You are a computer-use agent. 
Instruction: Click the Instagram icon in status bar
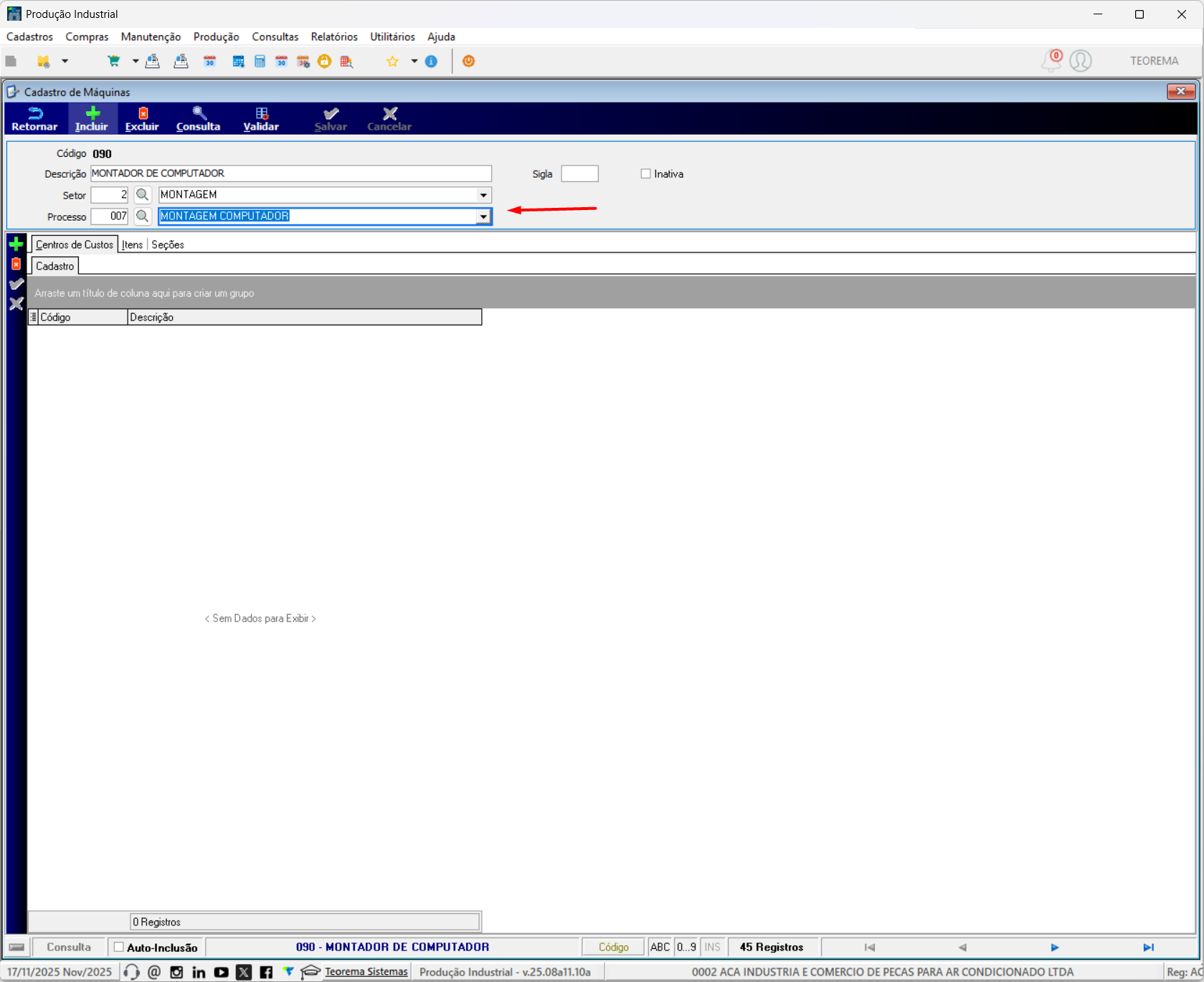point(176,972)
